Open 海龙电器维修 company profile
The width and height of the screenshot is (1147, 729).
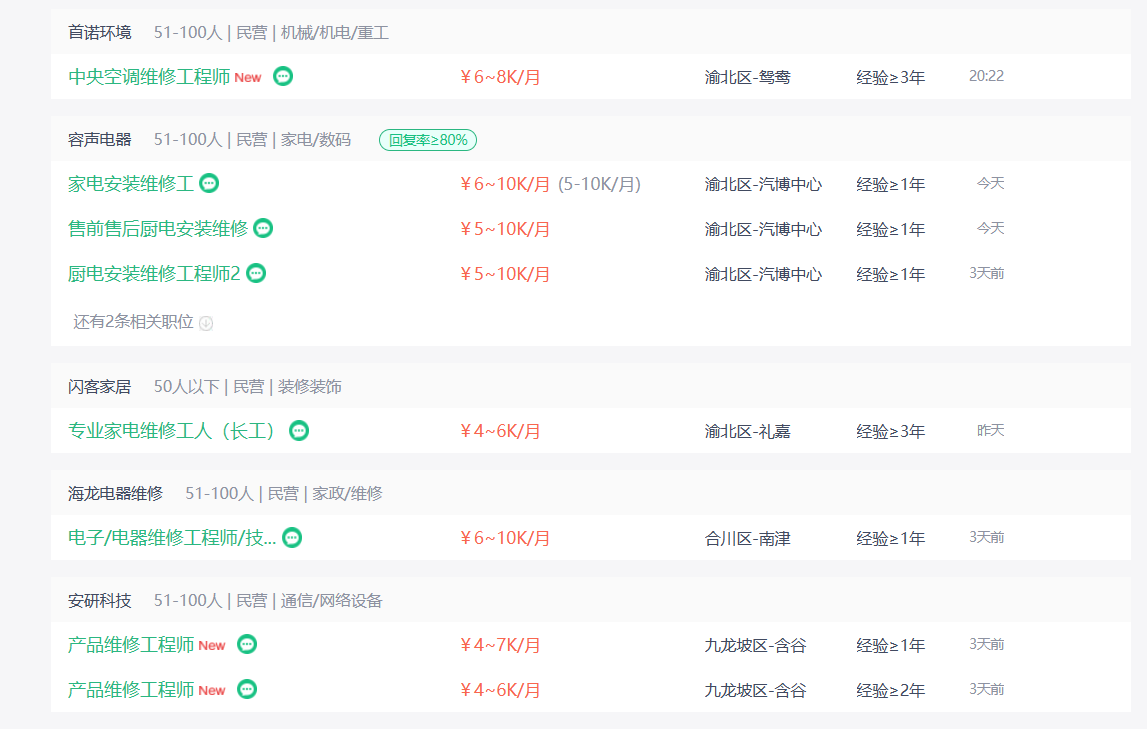[115, 493]
